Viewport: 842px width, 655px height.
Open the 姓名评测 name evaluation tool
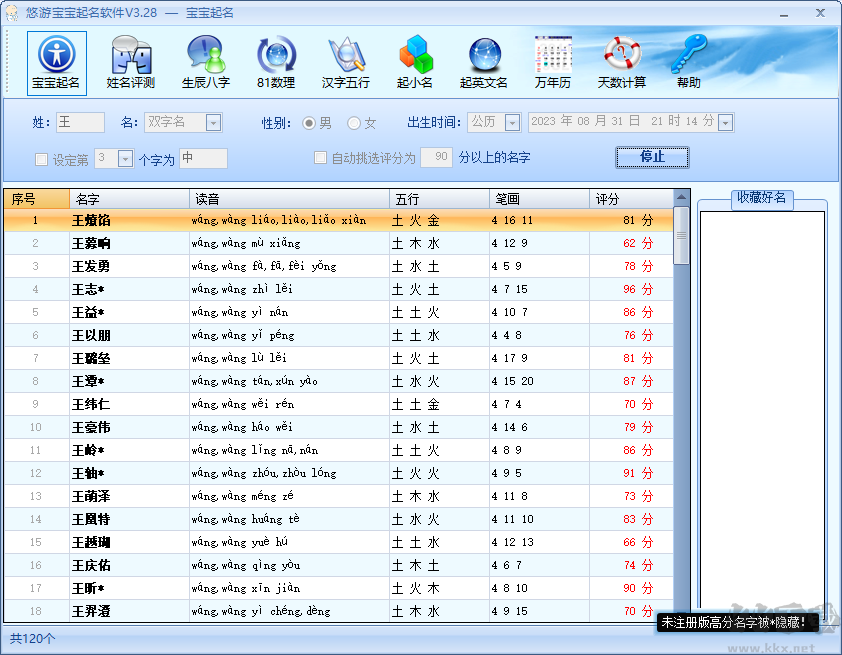(130, 62)
